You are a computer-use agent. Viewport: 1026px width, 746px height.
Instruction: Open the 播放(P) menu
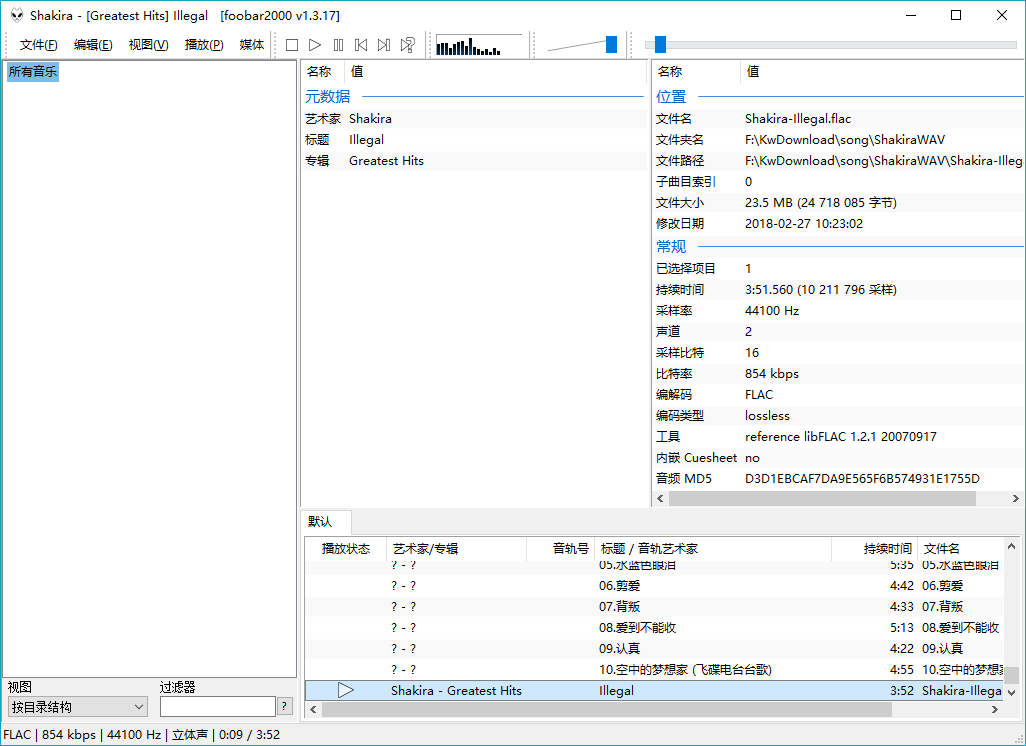pyautogui.click(x=204, y=44)
